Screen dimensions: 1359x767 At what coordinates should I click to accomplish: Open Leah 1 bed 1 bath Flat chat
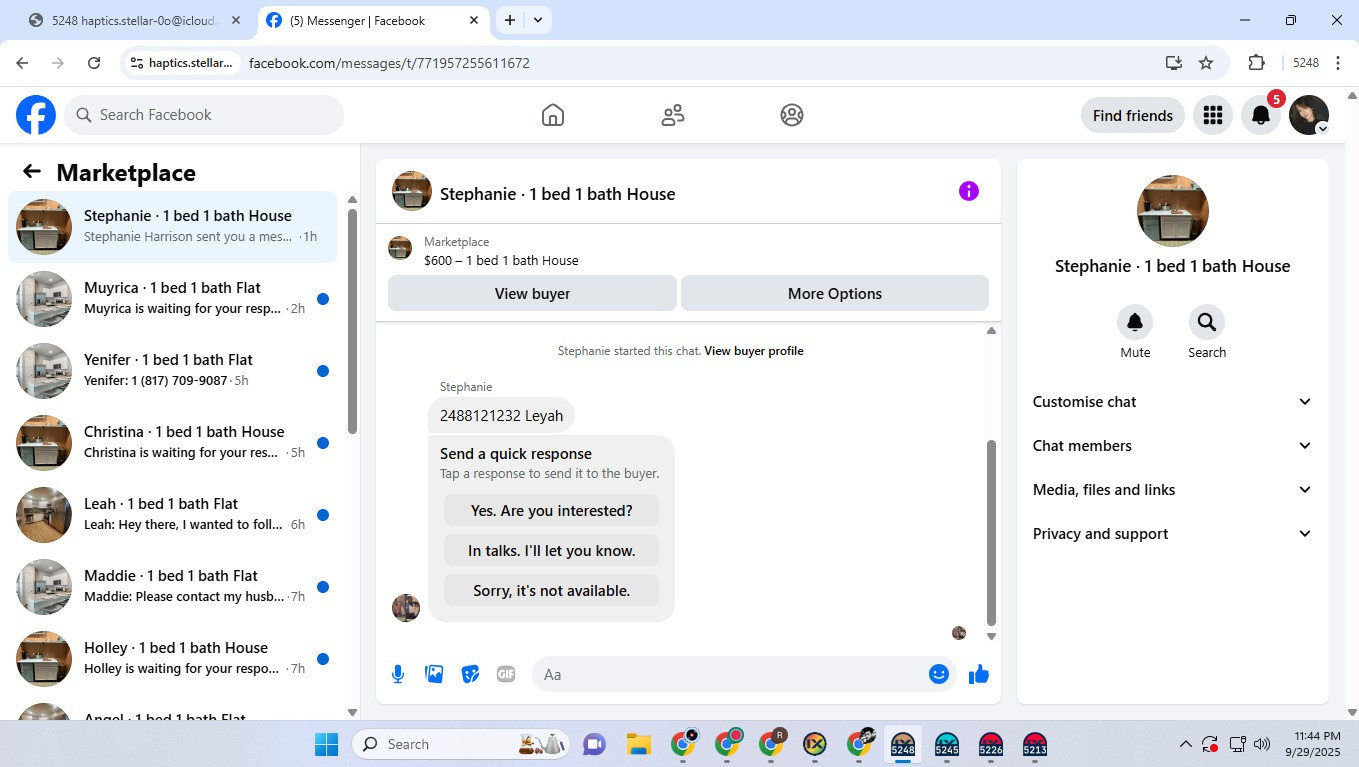pos(173,515)
